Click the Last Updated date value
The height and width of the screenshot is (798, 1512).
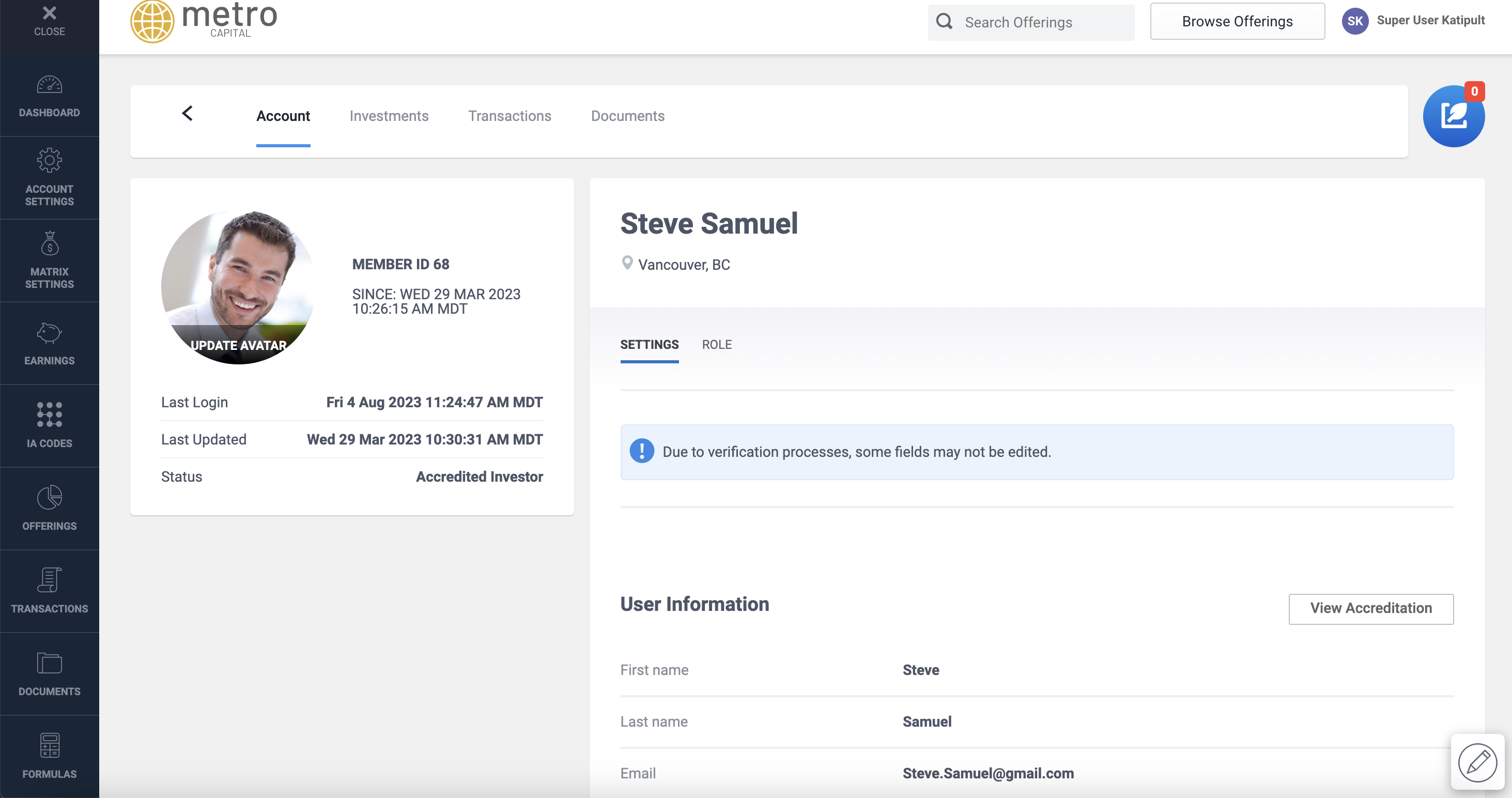tap(424, 439)
